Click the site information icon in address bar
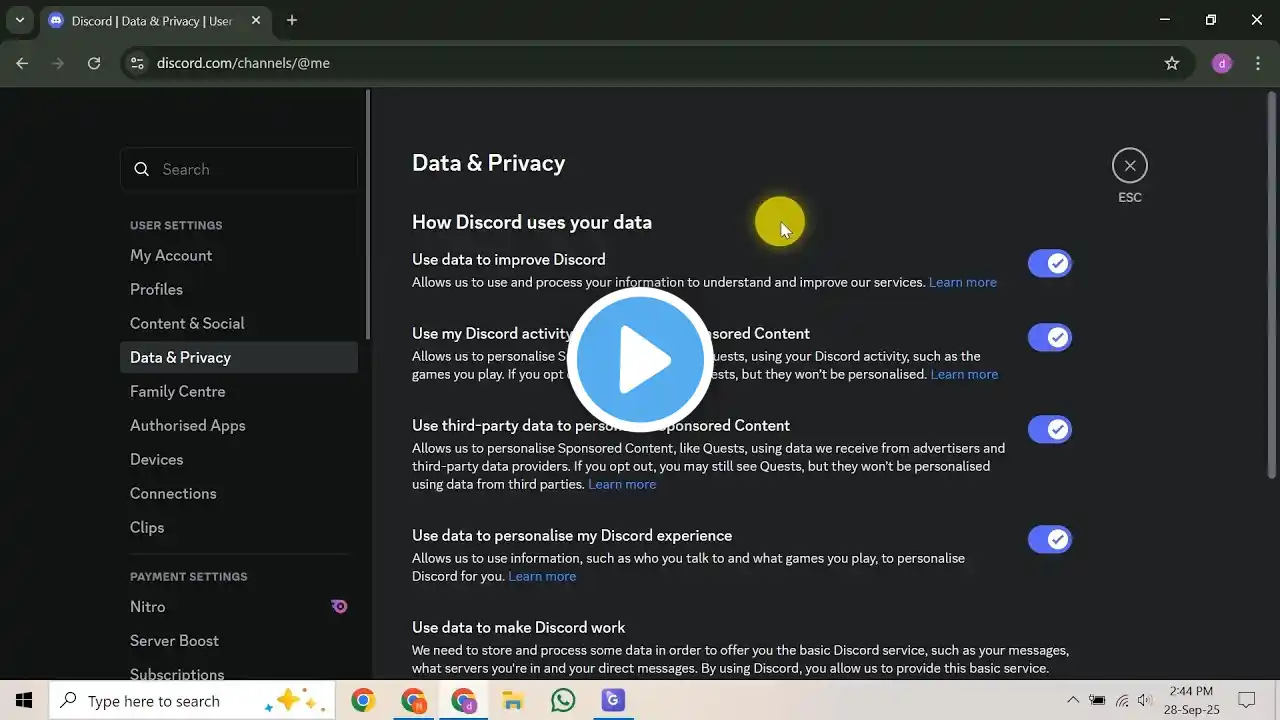1280x720 pixels. coord(138,63)
